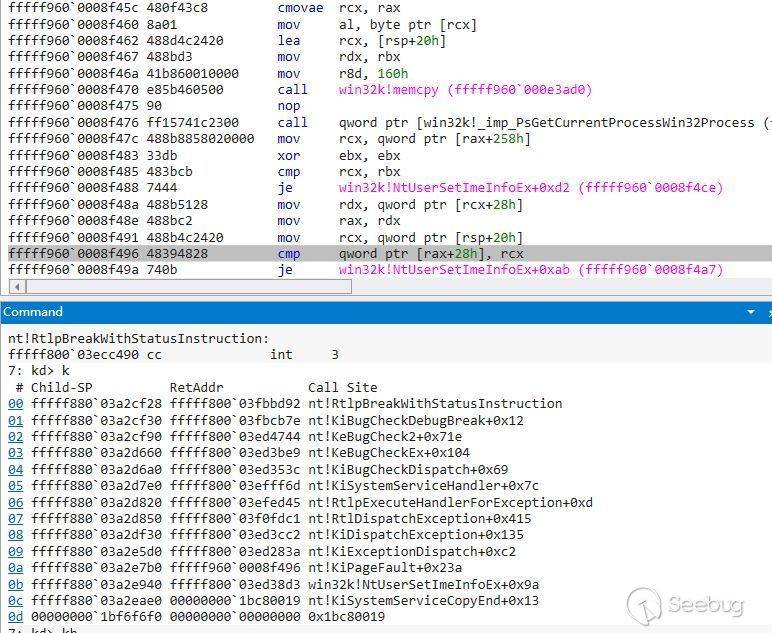Open stack frame 01 link
772x633 pixels.
tap(16, 420)
